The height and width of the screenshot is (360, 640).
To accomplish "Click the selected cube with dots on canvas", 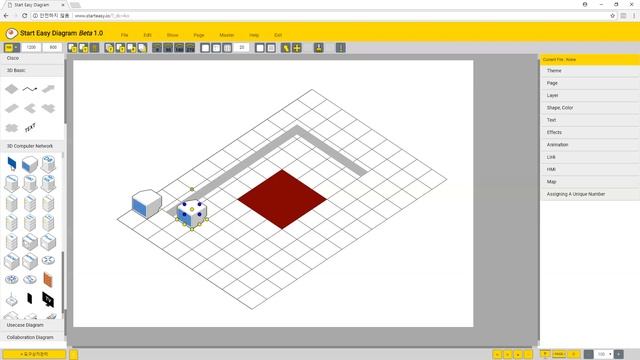I will pos(191,213).
